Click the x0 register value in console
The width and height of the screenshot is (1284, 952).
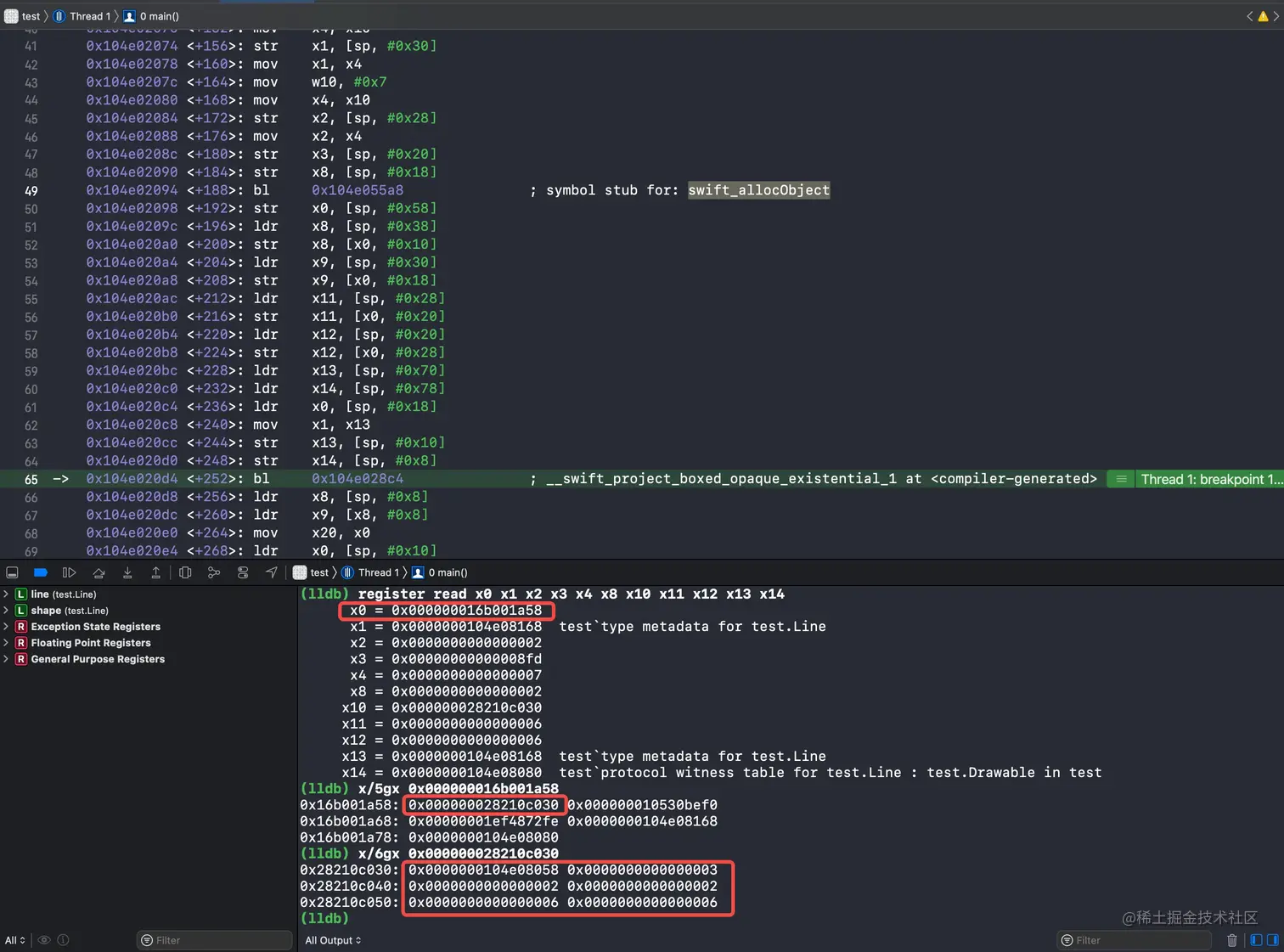pyautogui.click(x=466, y=611)
